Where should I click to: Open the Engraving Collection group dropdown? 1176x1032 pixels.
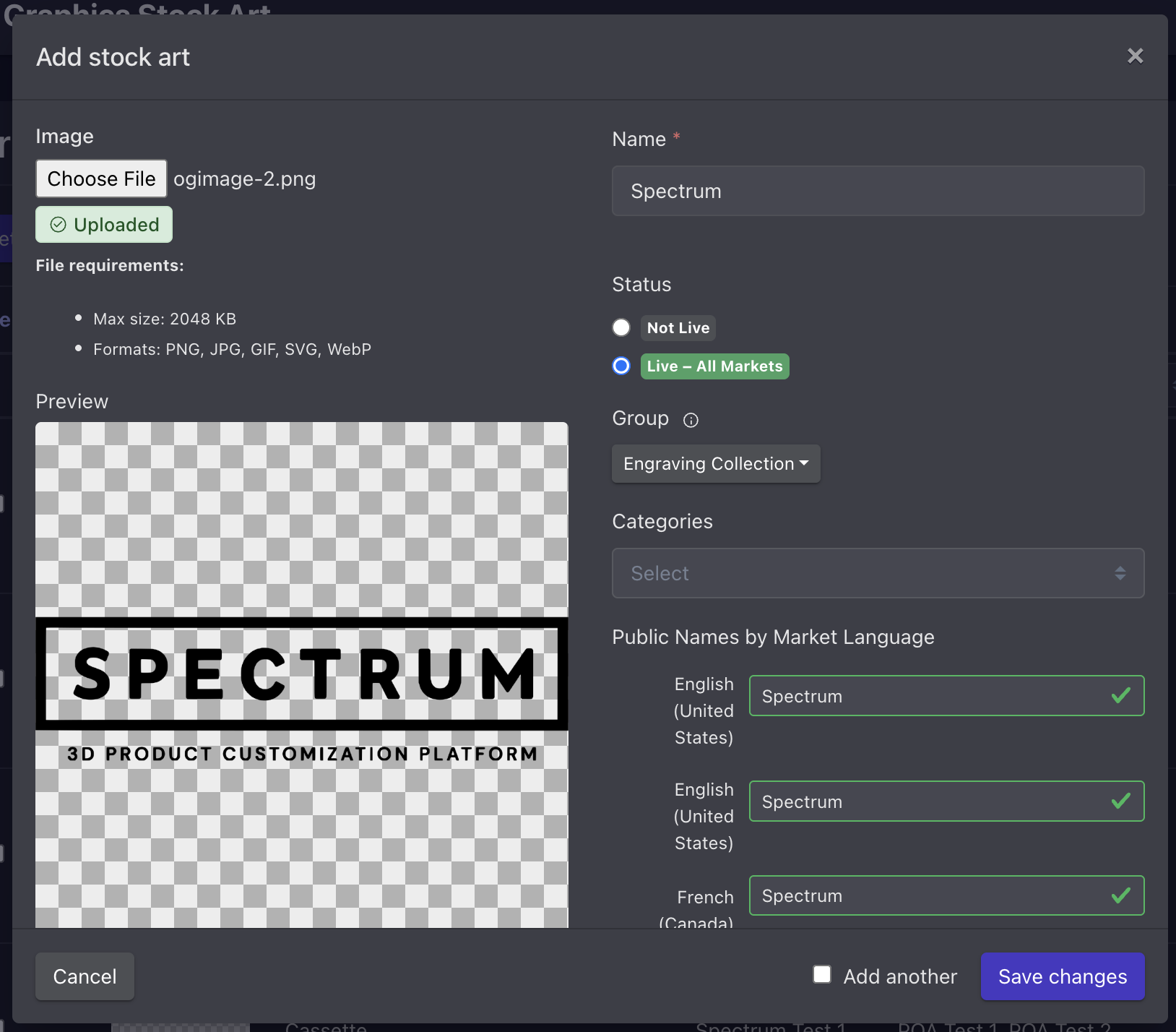[x=716, y=464]
